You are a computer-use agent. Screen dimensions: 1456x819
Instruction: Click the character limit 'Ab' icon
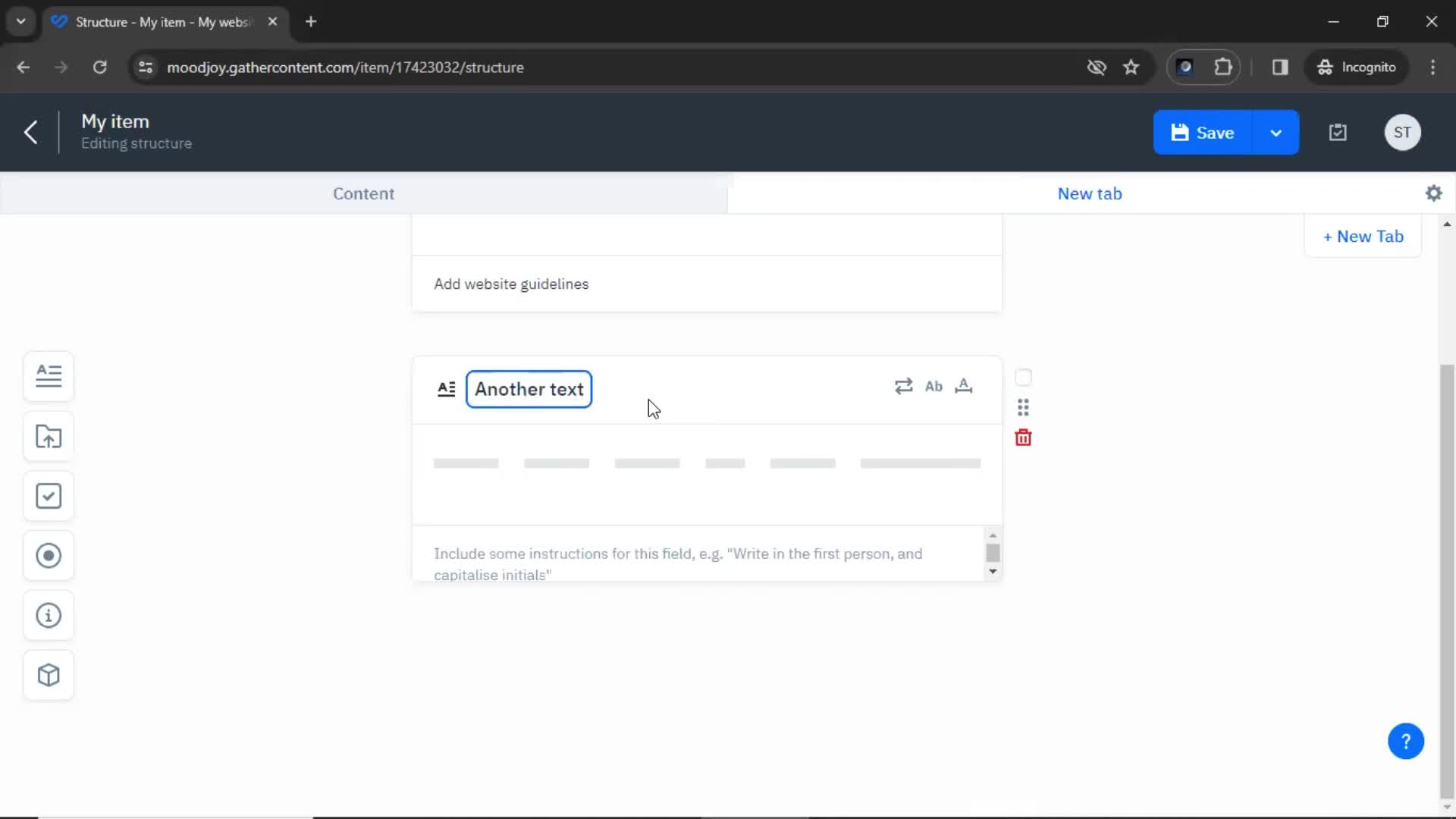tap(933, 386)
